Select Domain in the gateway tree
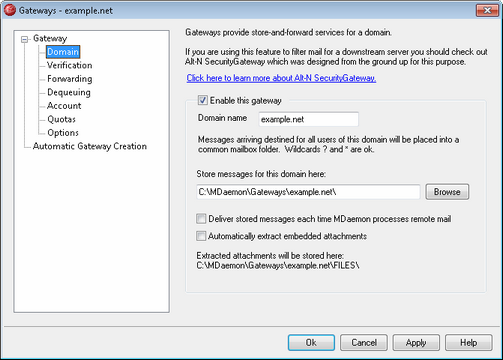Screen dimensions: 503x360 [x=63, y=52]
